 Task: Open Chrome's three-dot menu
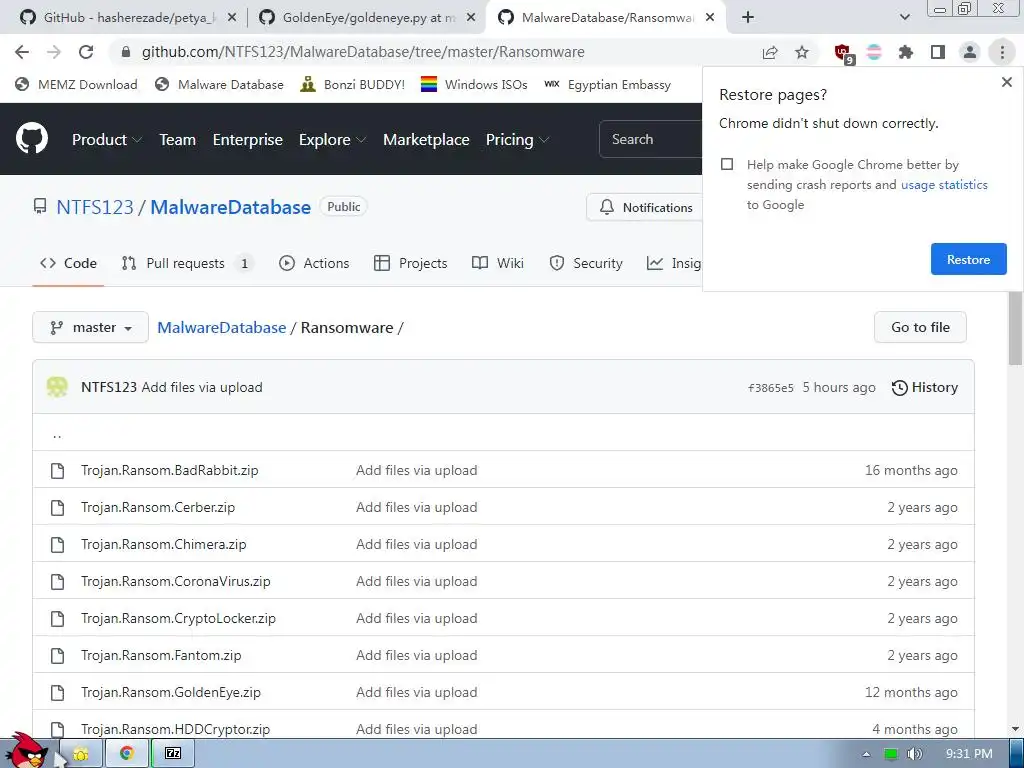(1002, 52)
